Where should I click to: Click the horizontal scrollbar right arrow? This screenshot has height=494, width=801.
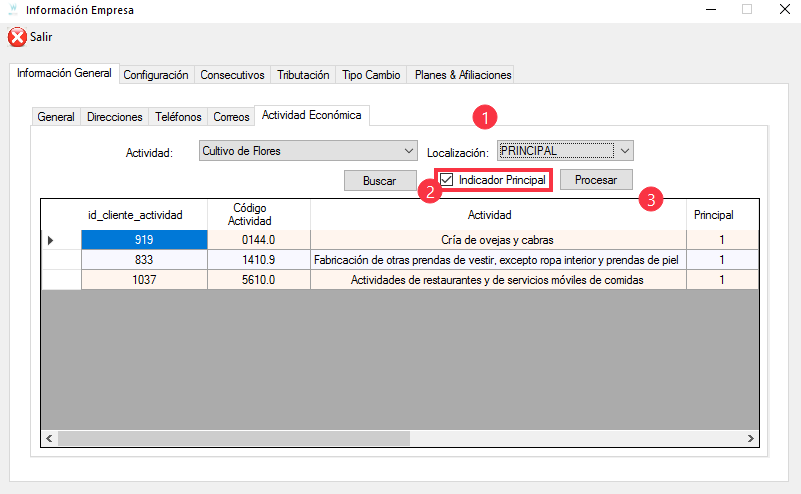[x=751, y=439]
